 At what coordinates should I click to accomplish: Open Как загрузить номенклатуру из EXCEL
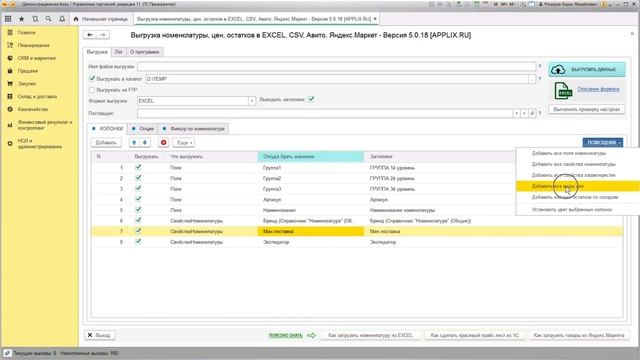[x=370, y=335]
